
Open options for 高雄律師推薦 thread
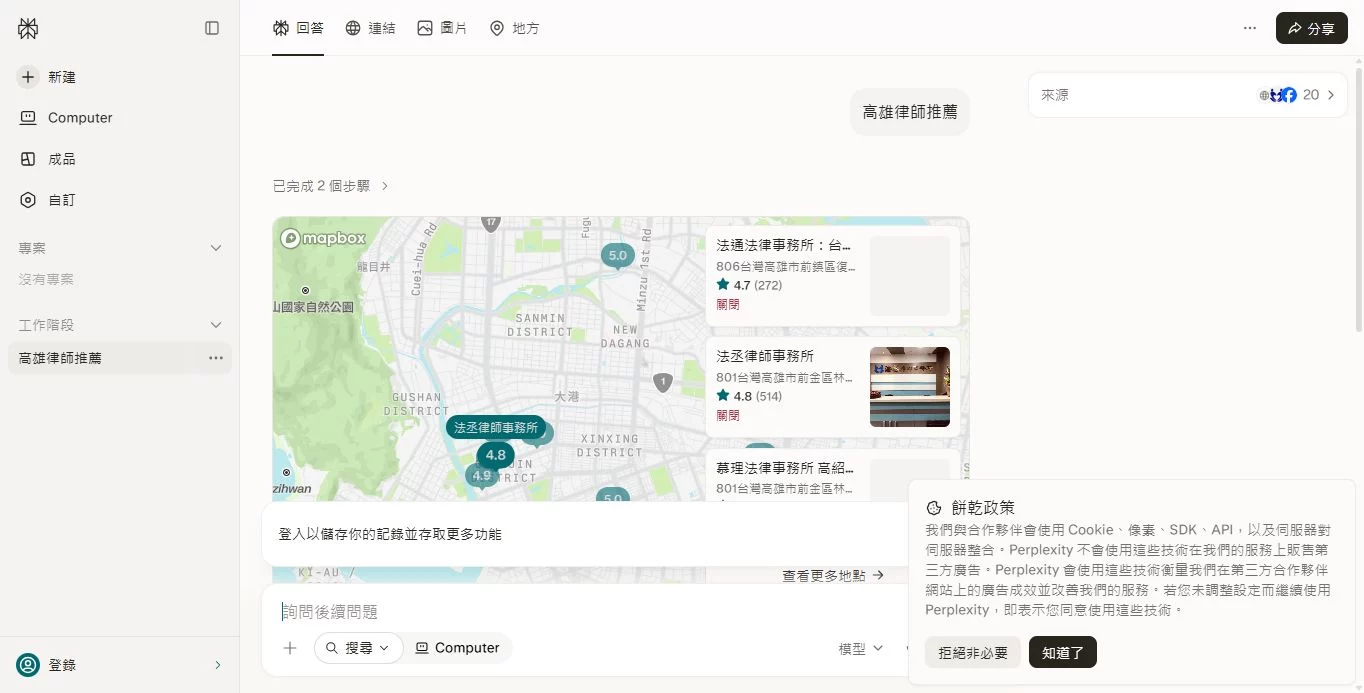click(216, 358)
